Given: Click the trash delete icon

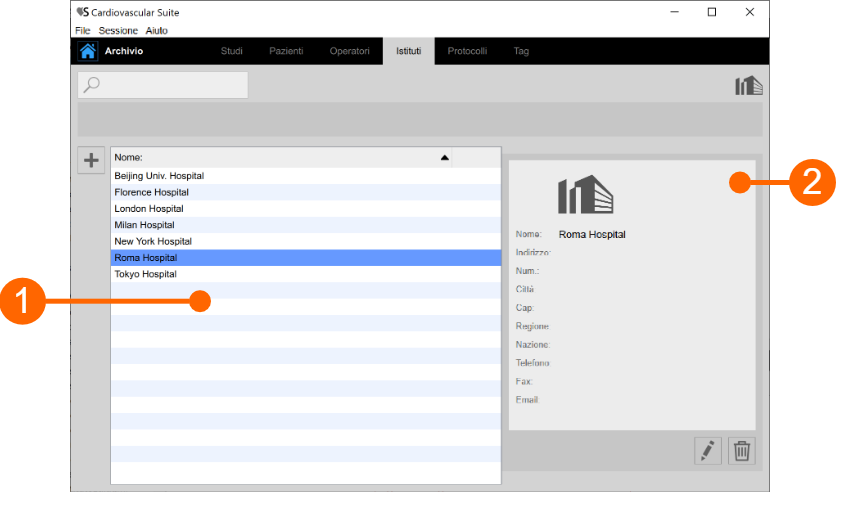Looking at the screenshot, I should click(x=741, y=451).
